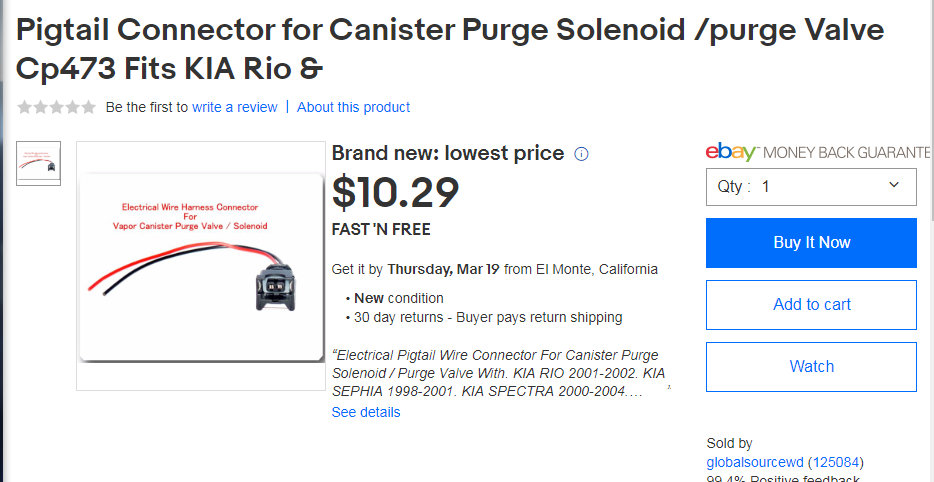This screenshot has width=934, height=482.
Task: Click the Watch button
Action: pos(811,366)
